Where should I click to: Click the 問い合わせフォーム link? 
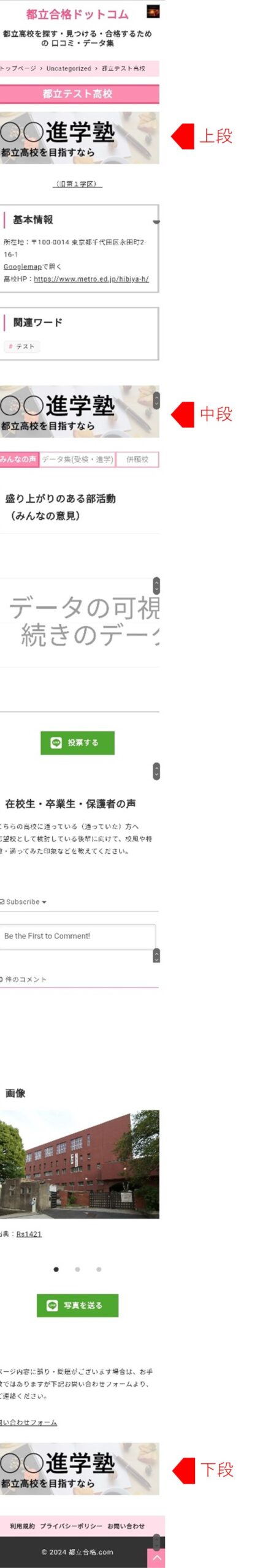tap(28, 1422)
